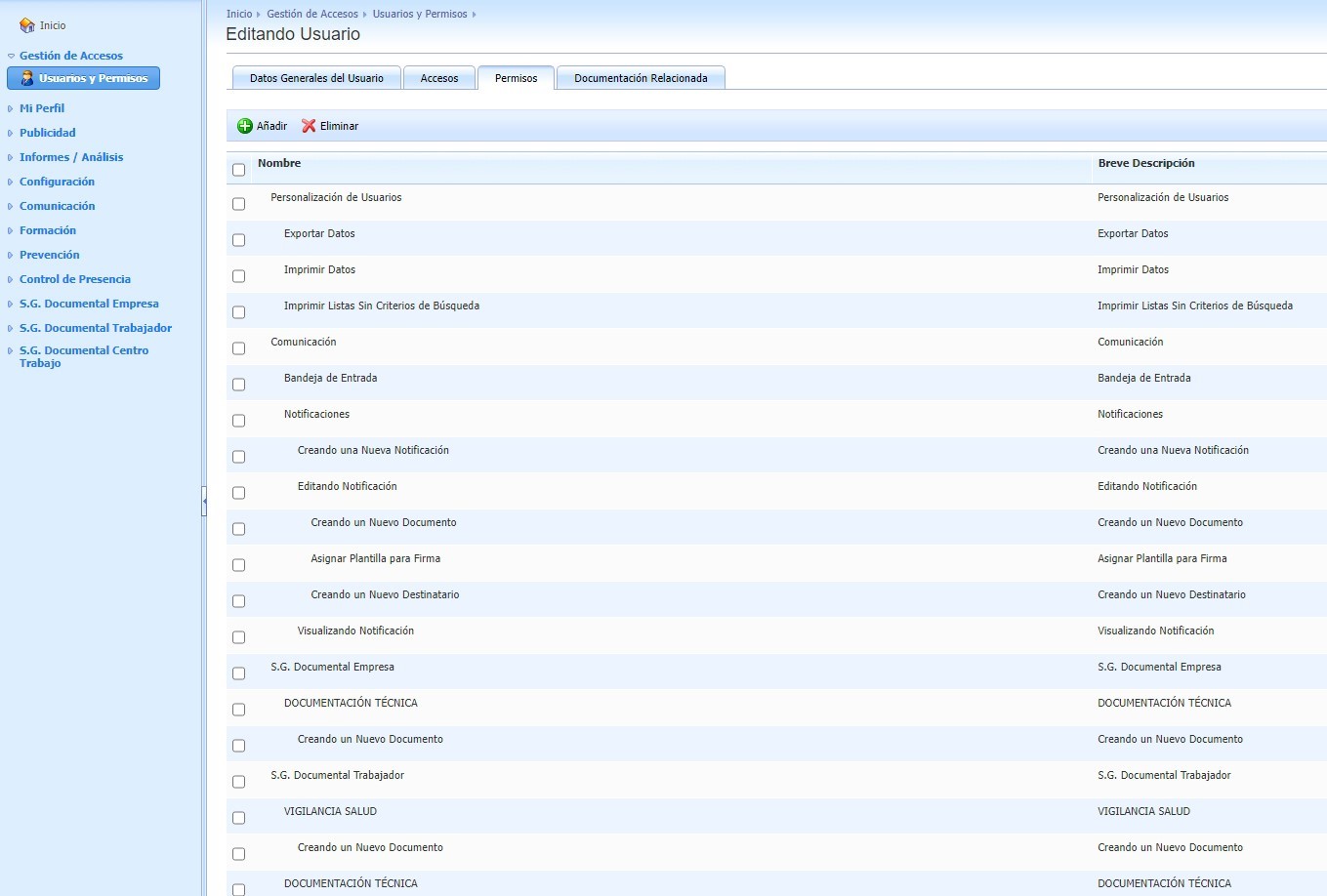
Task: Collapse the sidebar with the splitter handle
Action: [x=204, y=501]
